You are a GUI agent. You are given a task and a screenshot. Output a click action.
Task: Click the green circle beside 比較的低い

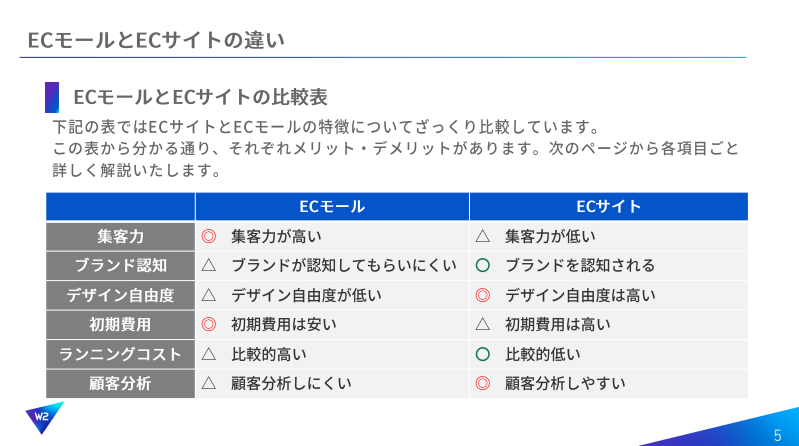coord(483,354)
